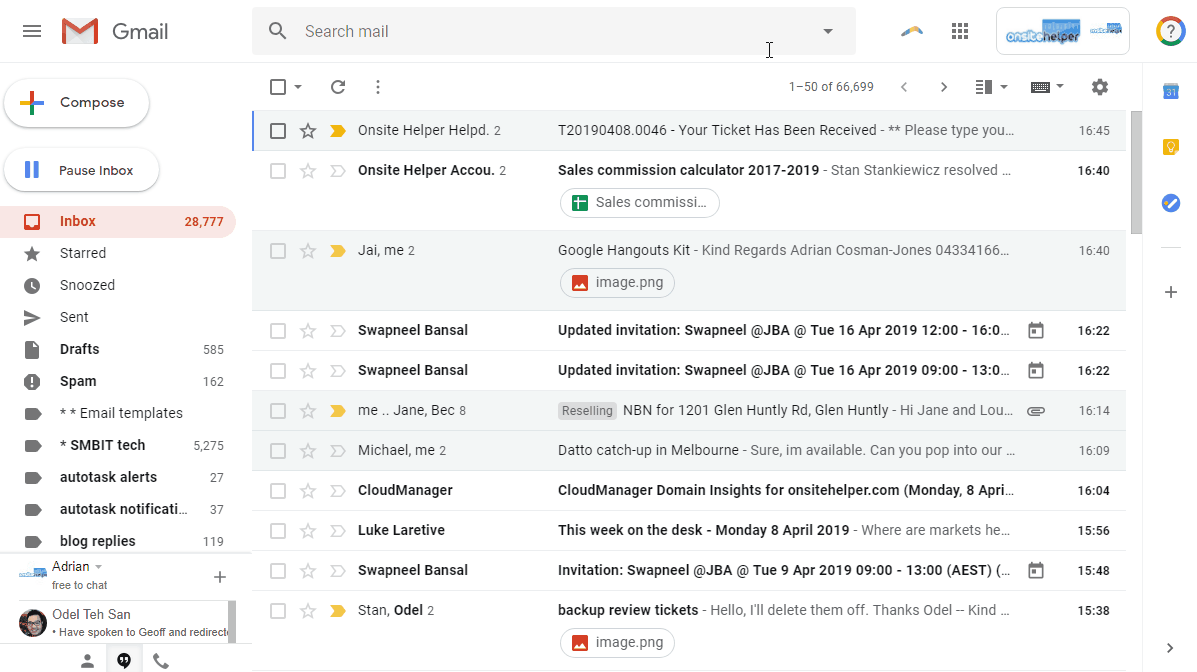Open the SMBIT tech label

[x=118, y=445]
